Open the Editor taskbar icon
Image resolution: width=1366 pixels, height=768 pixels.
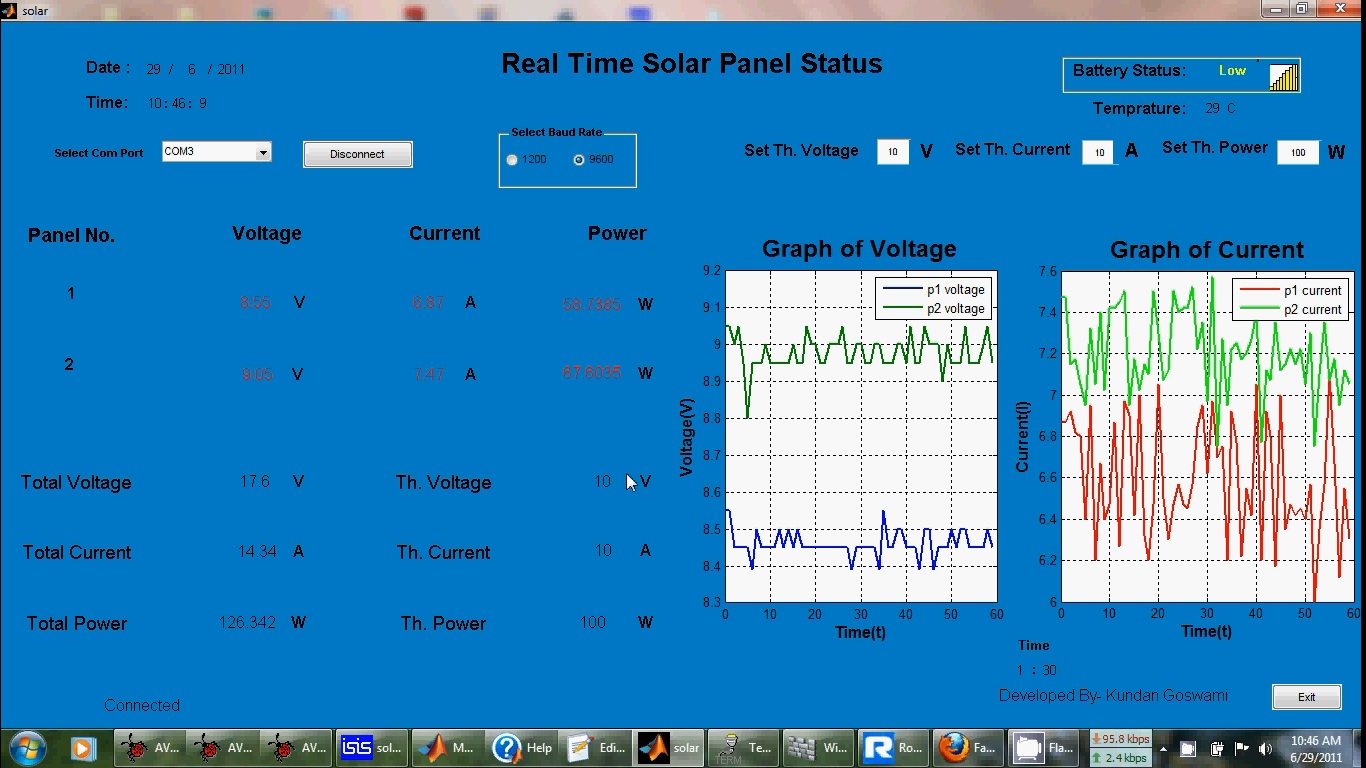597,747
